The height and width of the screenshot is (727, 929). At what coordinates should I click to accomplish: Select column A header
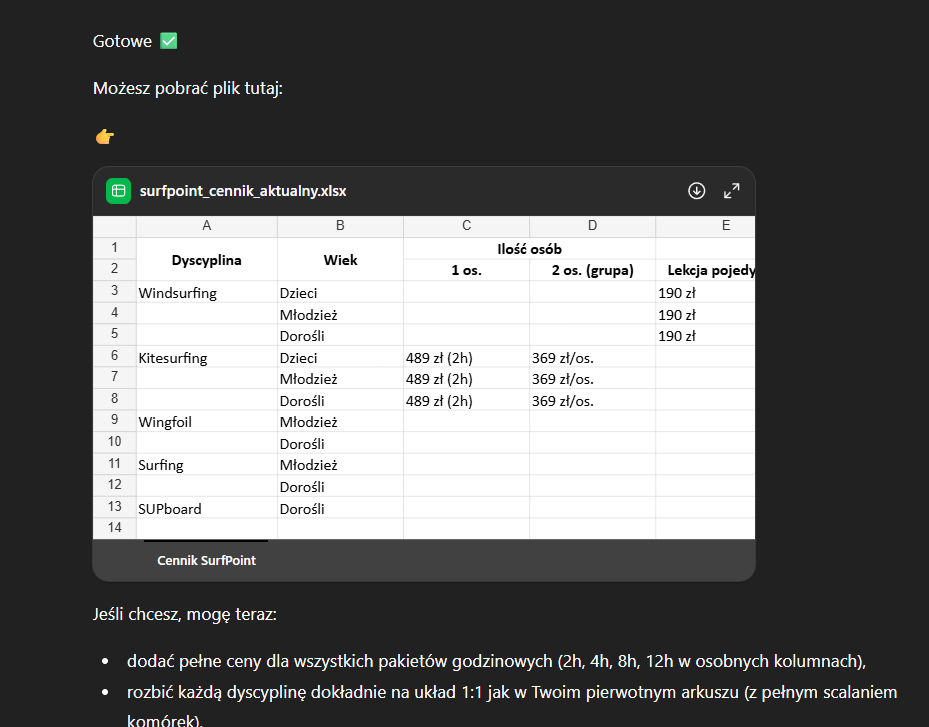[206, 226]
